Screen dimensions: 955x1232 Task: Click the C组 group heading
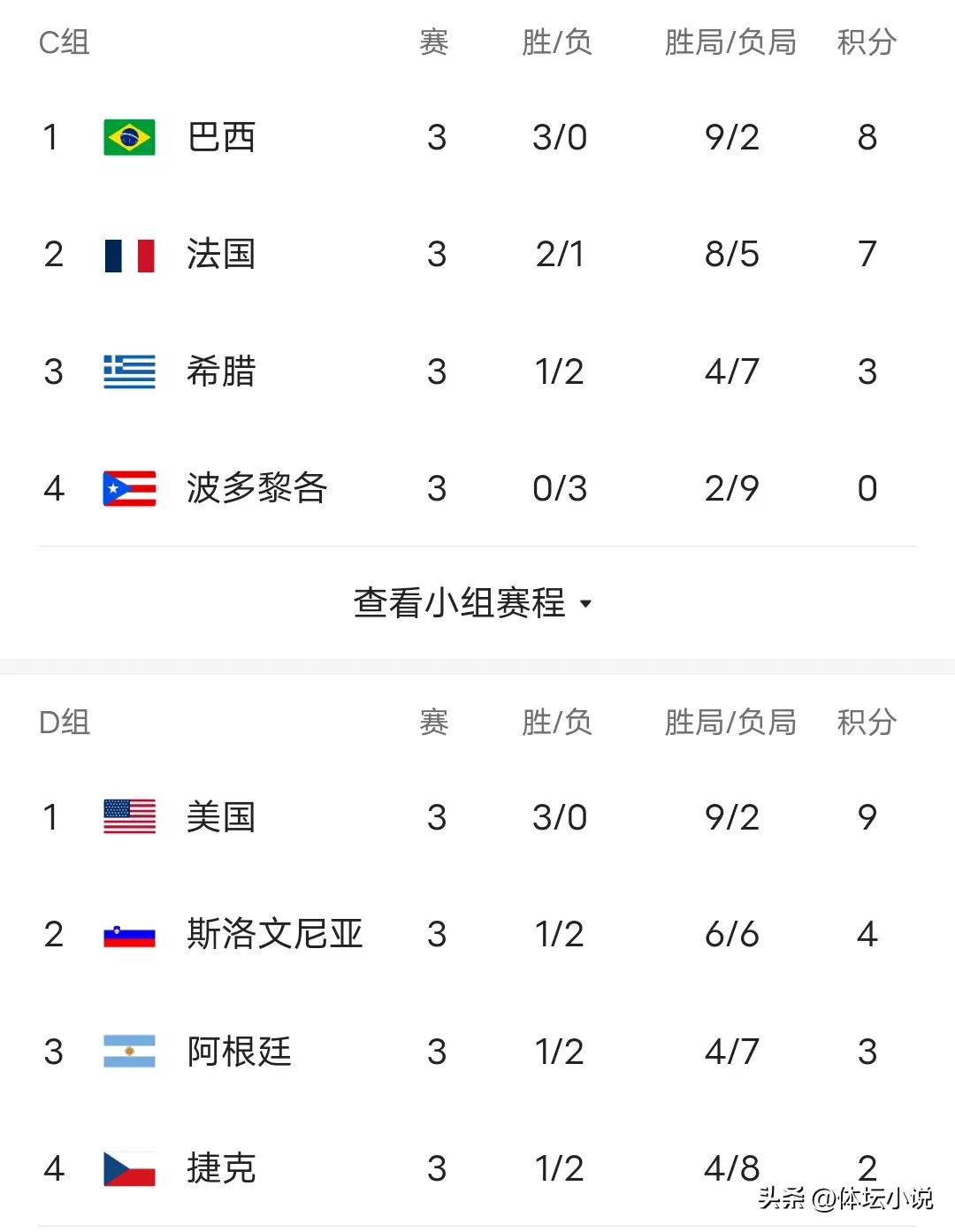pos(65,42)
